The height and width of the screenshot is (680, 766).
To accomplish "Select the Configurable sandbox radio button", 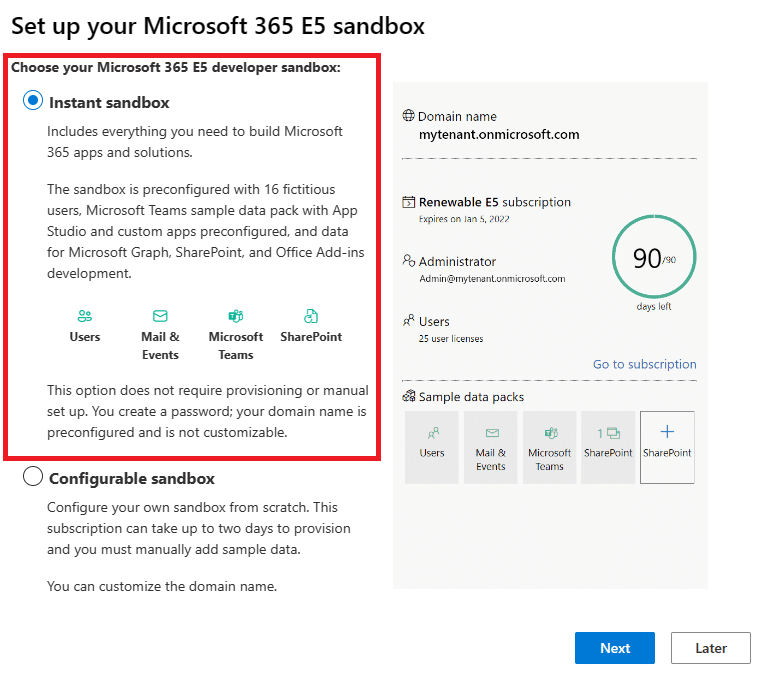I will click(x=33, y=477).
